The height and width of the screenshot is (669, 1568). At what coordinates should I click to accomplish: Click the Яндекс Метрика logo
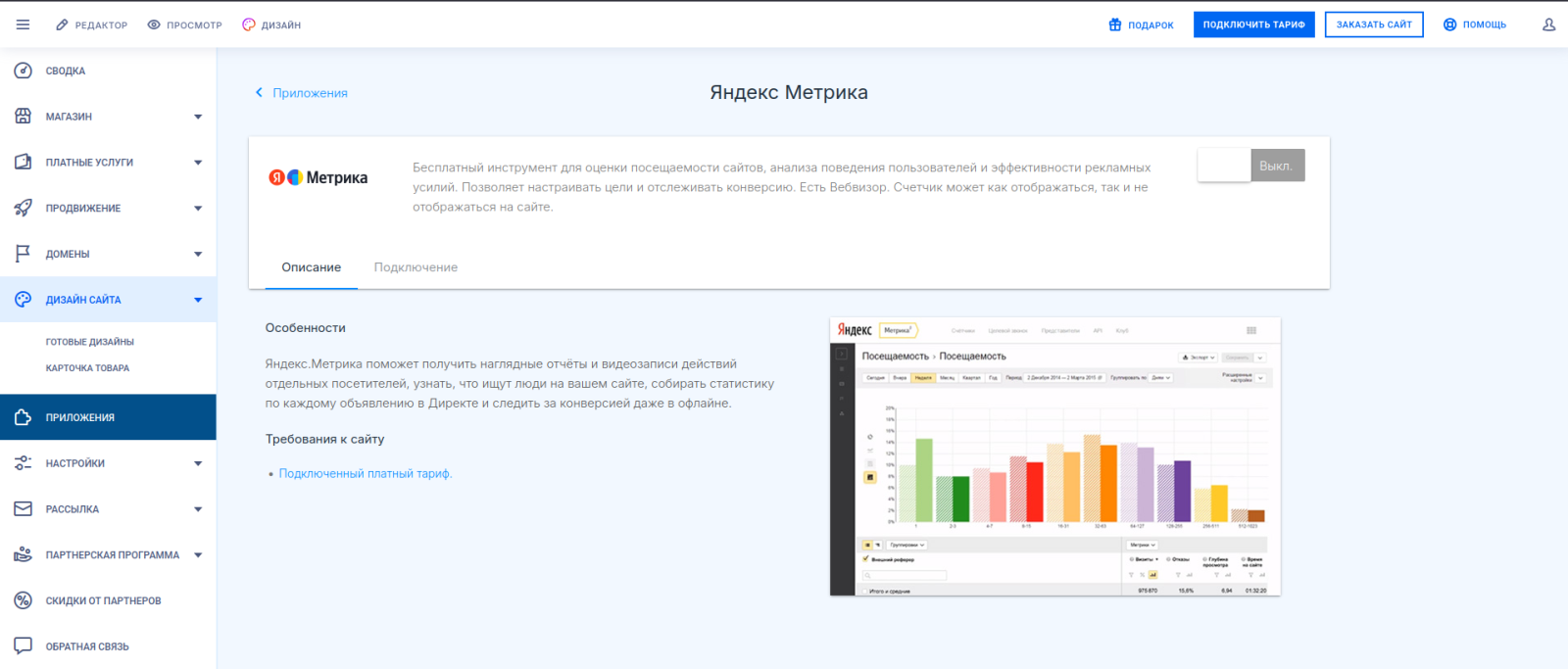[x=318, y=177]
